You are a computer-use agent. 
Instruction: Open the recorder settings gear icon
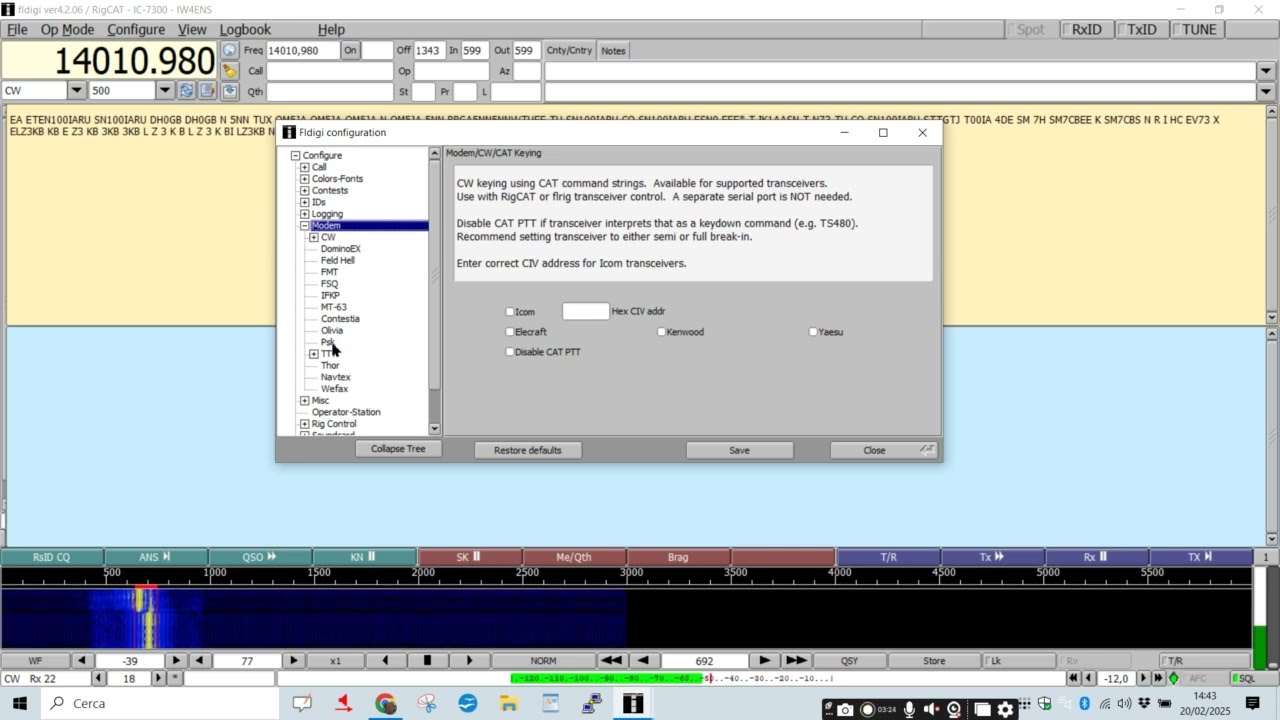pyautogui.click(x=1005, y=710)
